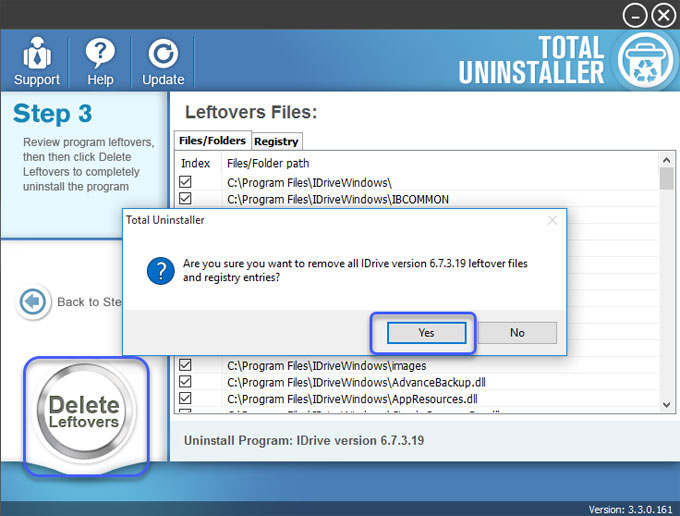The height and width of the screenshot is (516, 680).
Task: Click the scroll down arrow in leftovers list
Action: tap(667, 405)
